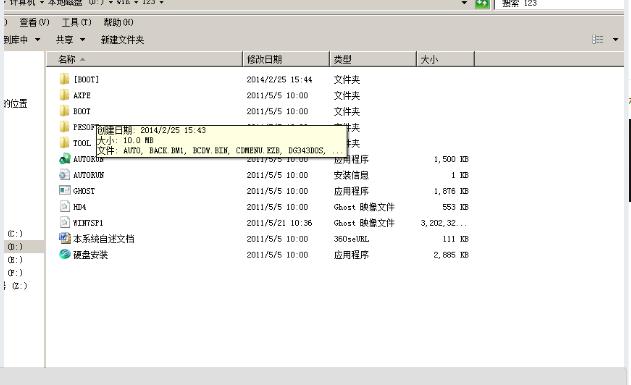Viewport: 631px width, 385px height.
Task: Click the size value 111 KB
Action: (x=456, y=239)
